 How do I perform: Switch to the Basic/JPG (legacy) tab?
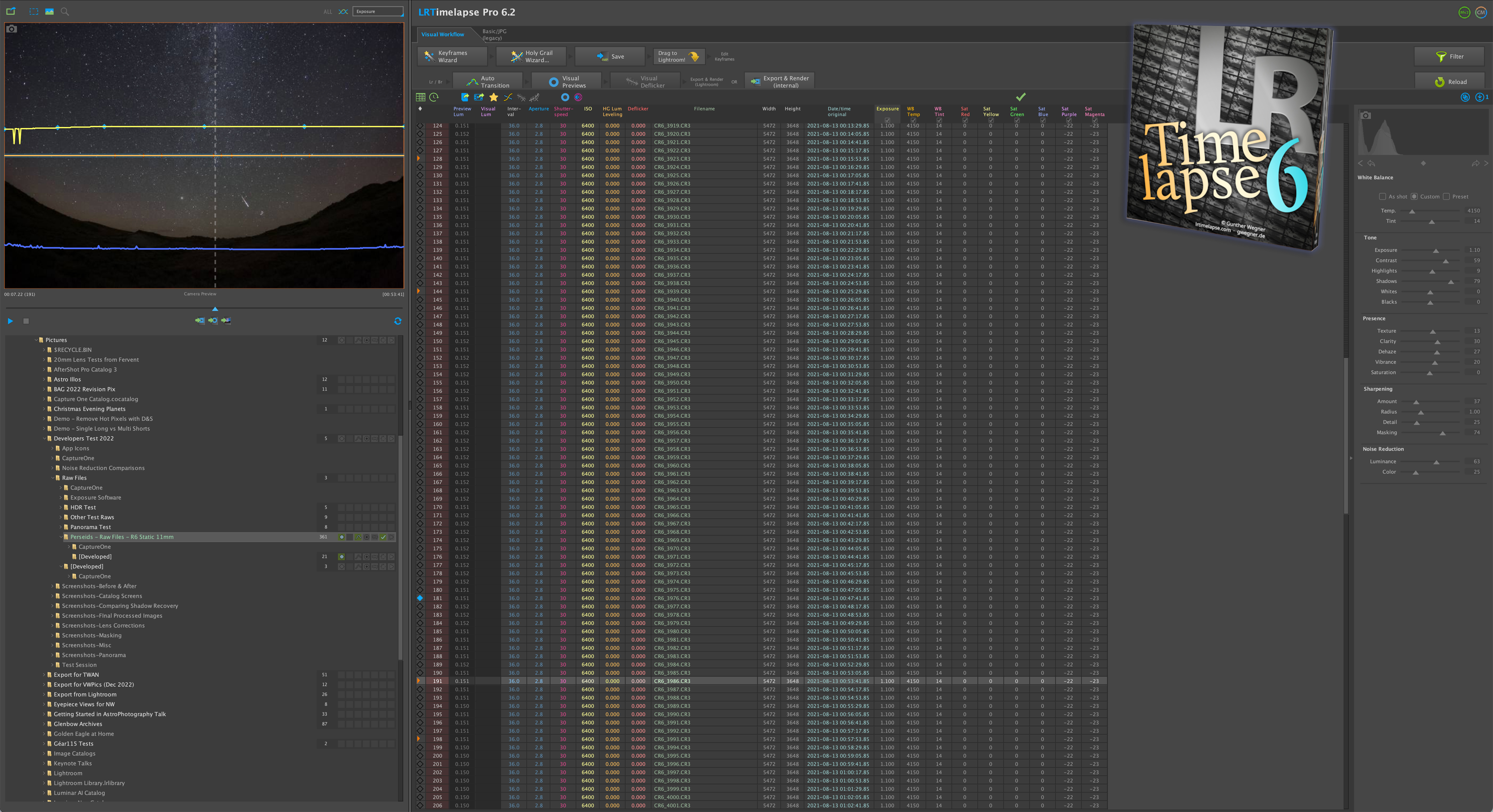coord(494,35)
